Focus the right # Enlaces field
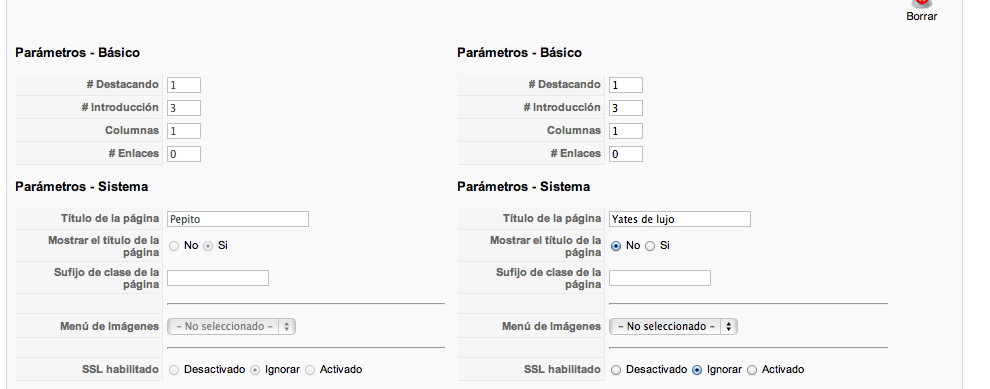Screen dimensions: 990x389 (x=626, y=154)
